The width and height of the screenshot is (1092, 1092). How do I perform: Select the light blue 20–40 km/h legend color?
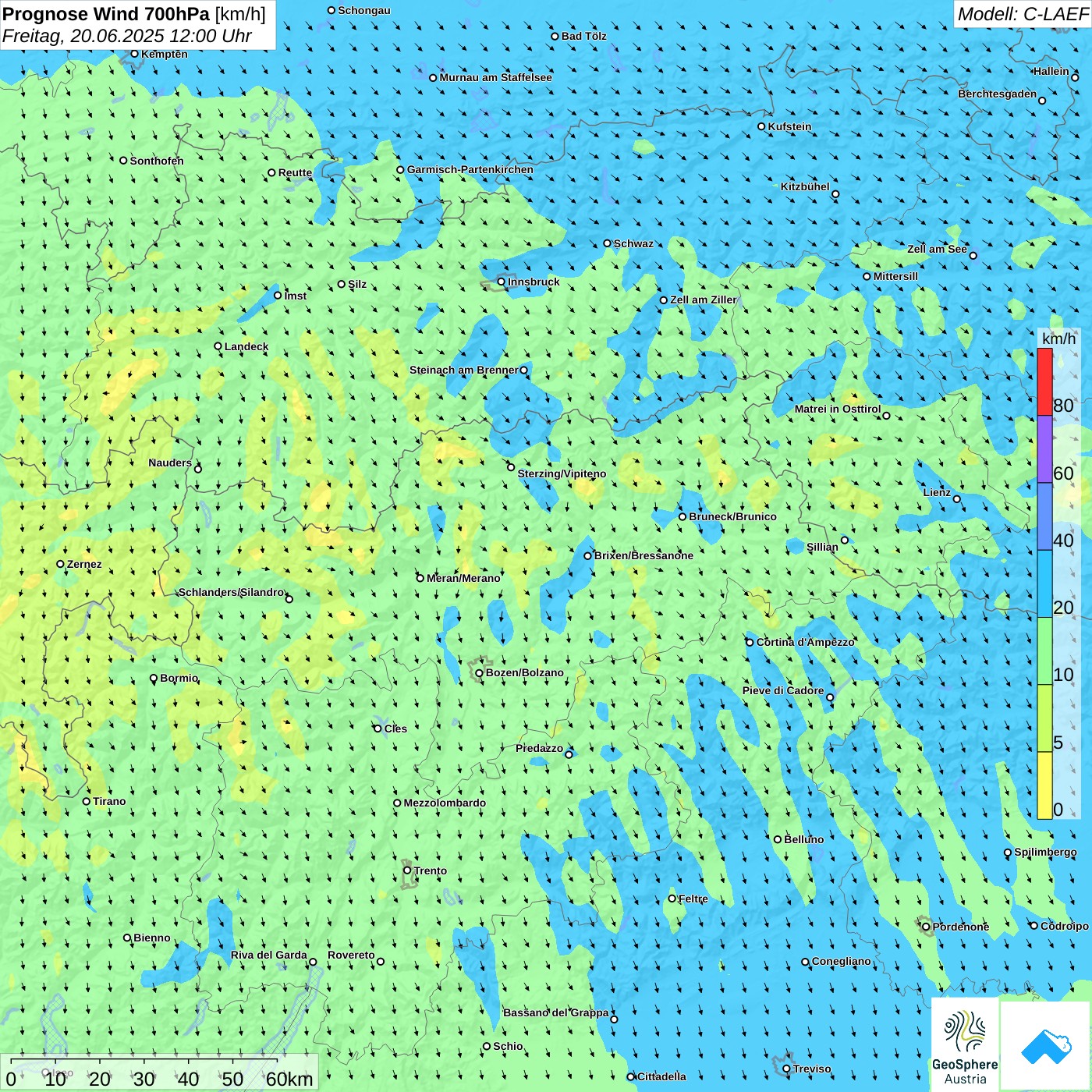[1044, 584]
